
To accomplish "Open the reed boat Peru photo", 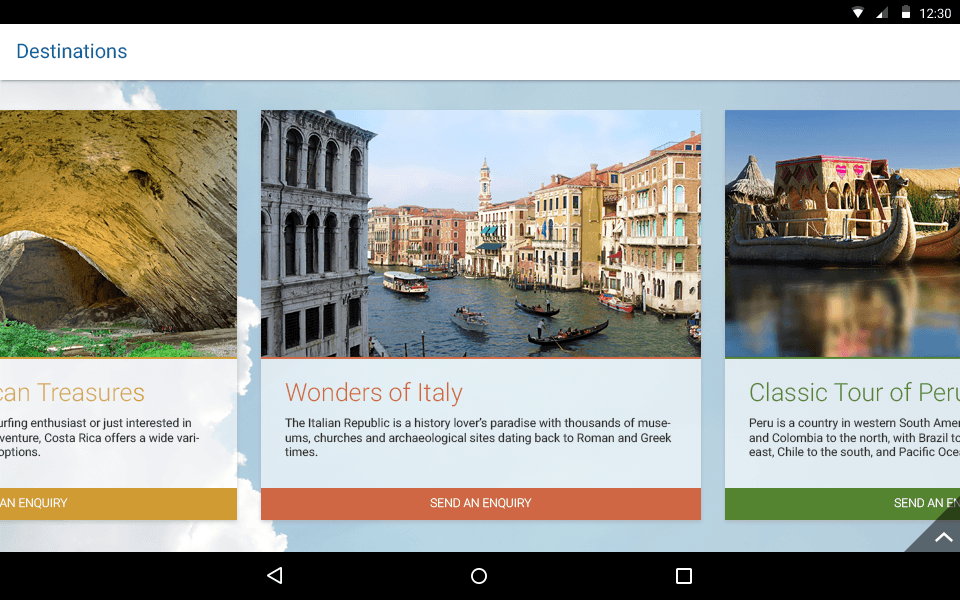I will (842, 233).
